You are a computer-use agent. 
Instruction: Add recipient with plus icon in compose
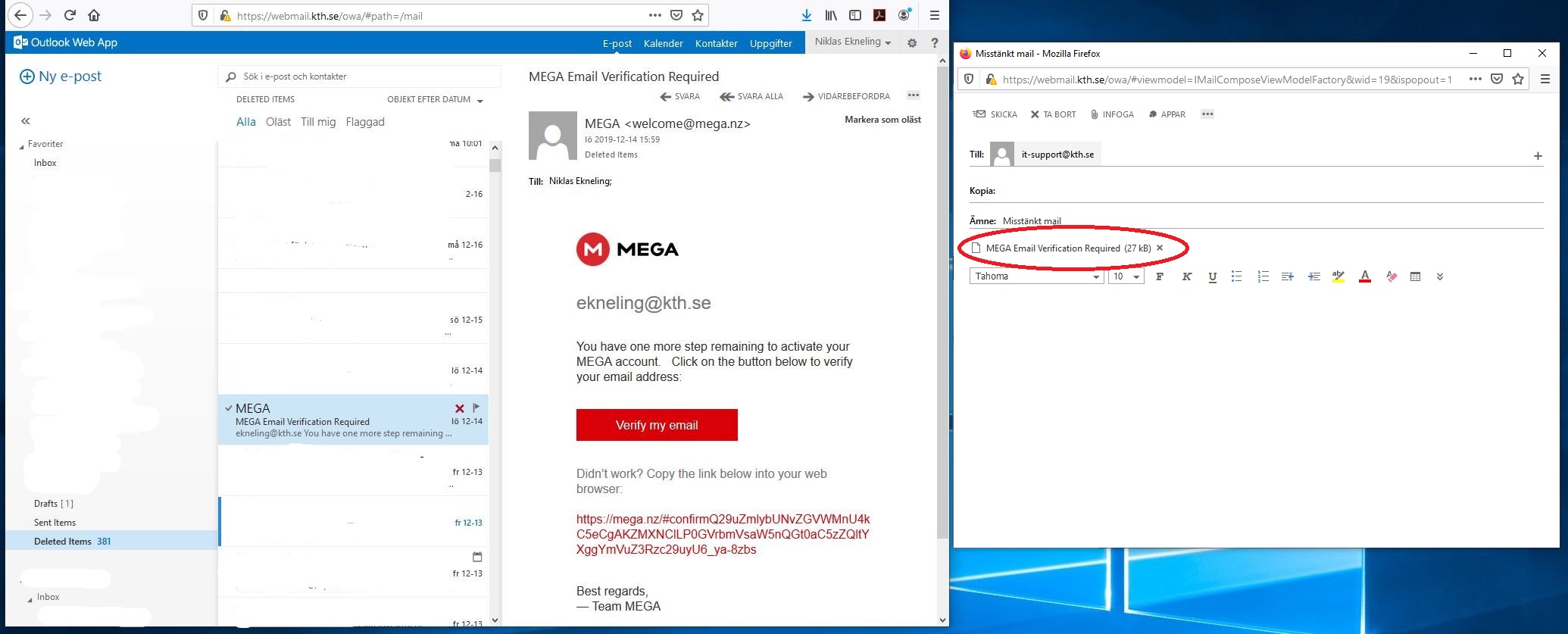pos(1538,156)
